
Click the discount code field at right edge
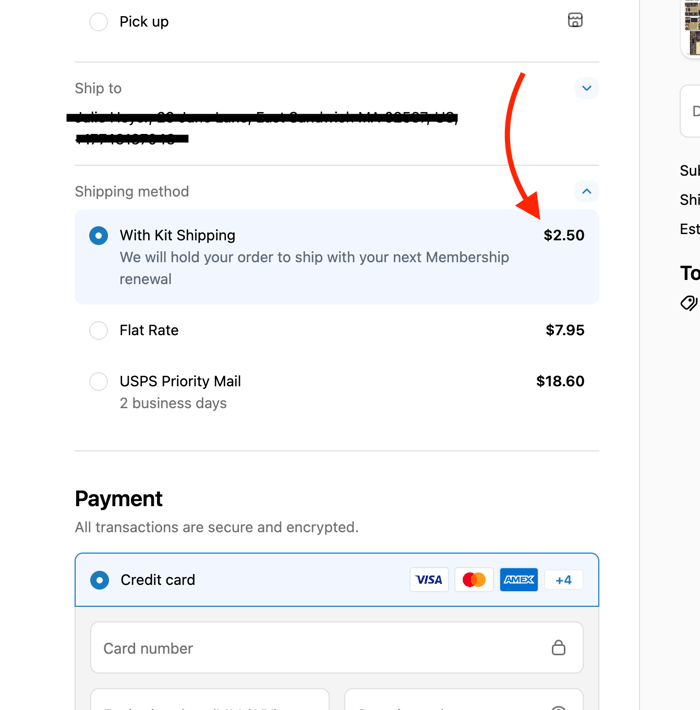(x=691, y=110)
